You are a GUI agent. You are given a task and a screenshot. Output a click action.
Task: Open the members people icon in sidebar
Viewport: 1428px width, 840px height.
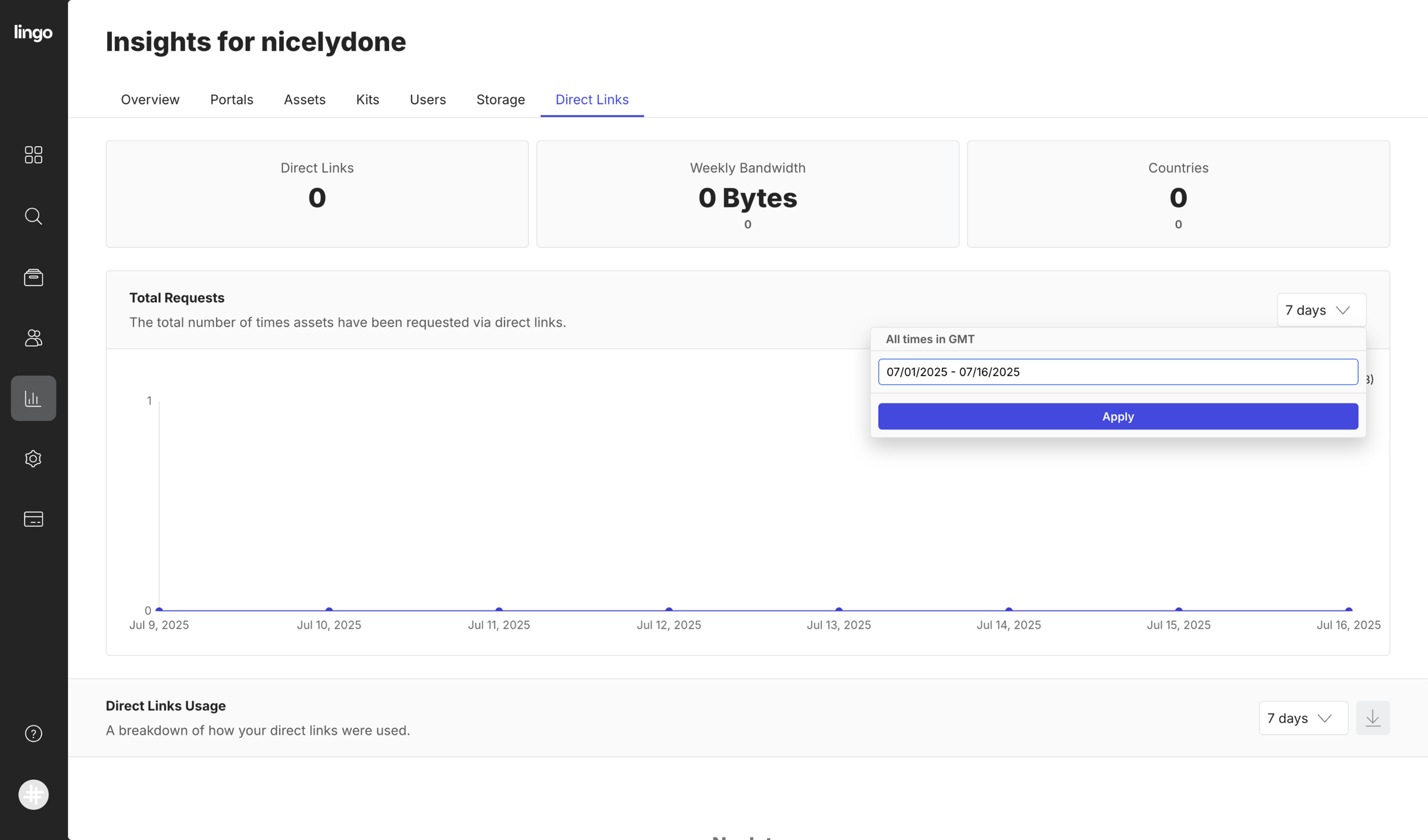point(33,338)
